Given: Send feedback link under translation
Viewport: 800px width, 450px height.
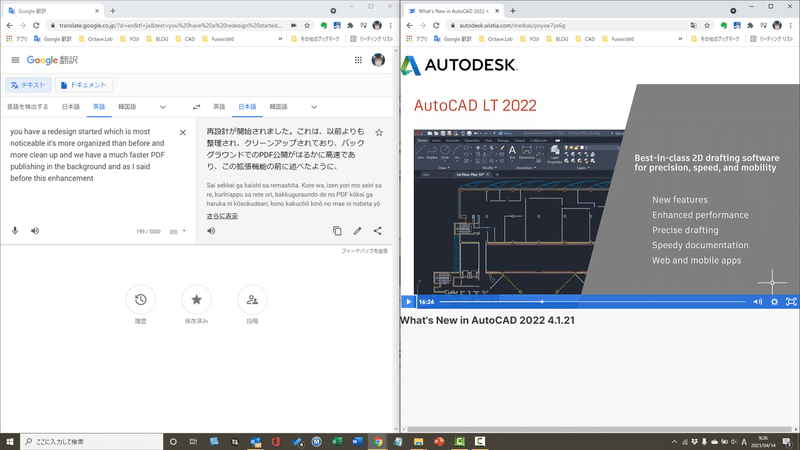Looking at the screenshot, I should tap(364, 251).
